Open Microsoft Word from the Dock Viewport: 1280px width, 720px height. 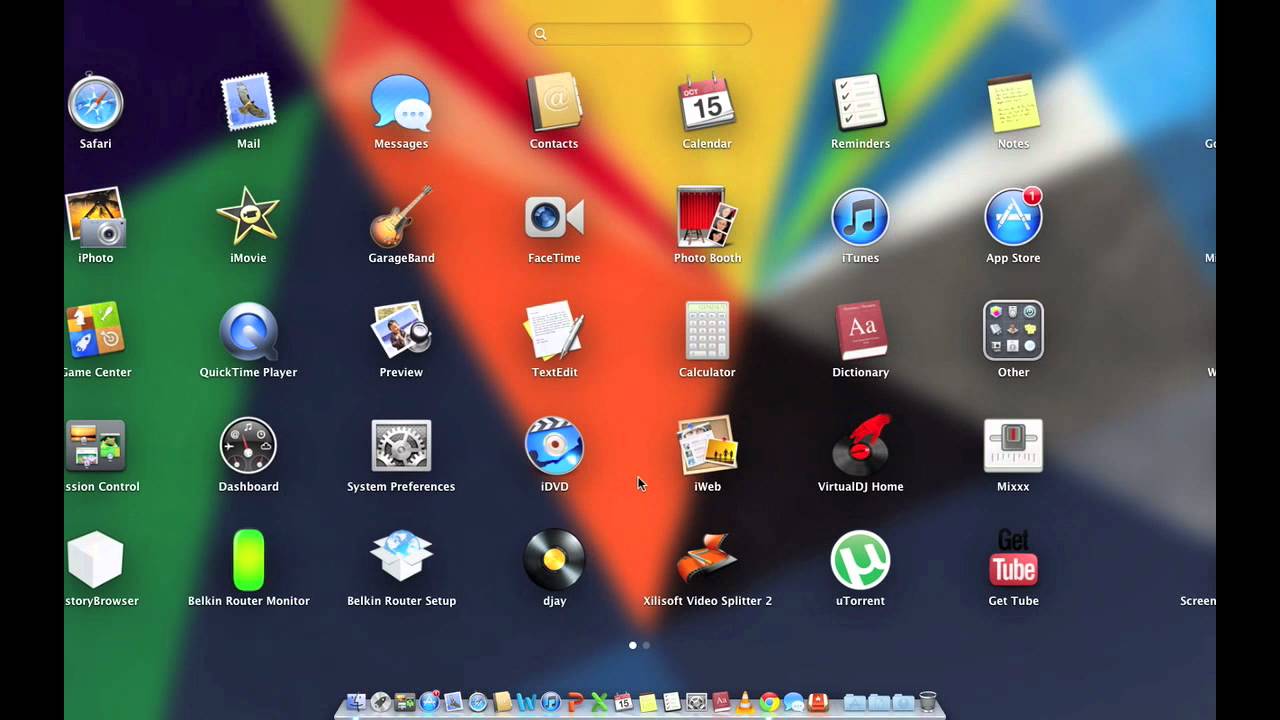coord(526,702)
